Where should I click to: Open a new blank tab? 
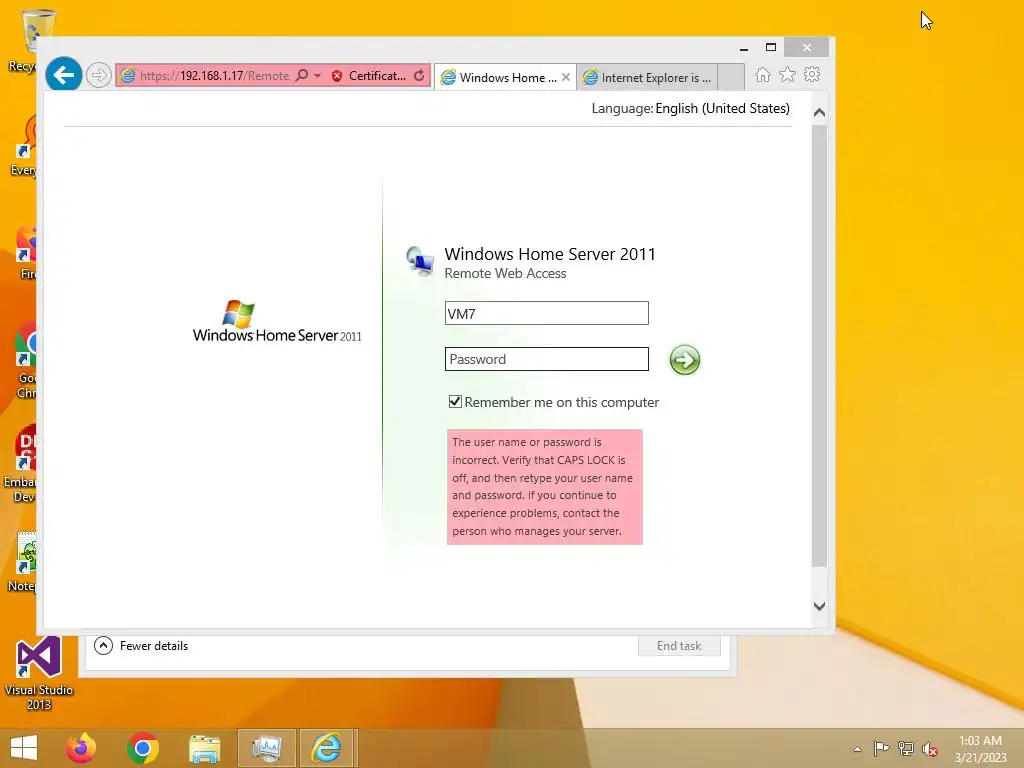[x=731, y=77]
